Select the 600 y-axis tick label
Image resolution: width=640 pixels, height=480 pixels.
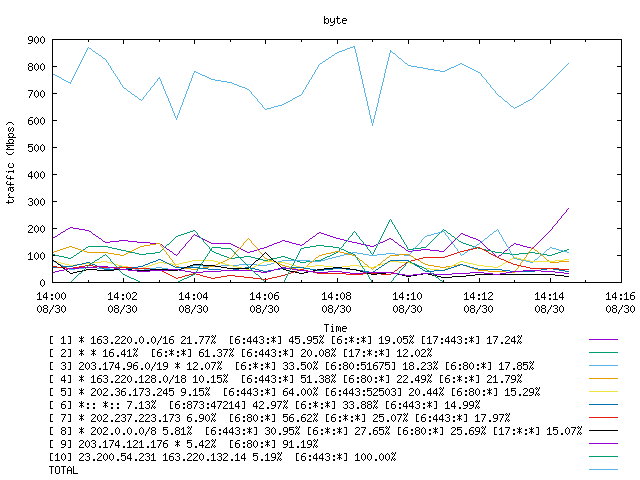point(36,121)
